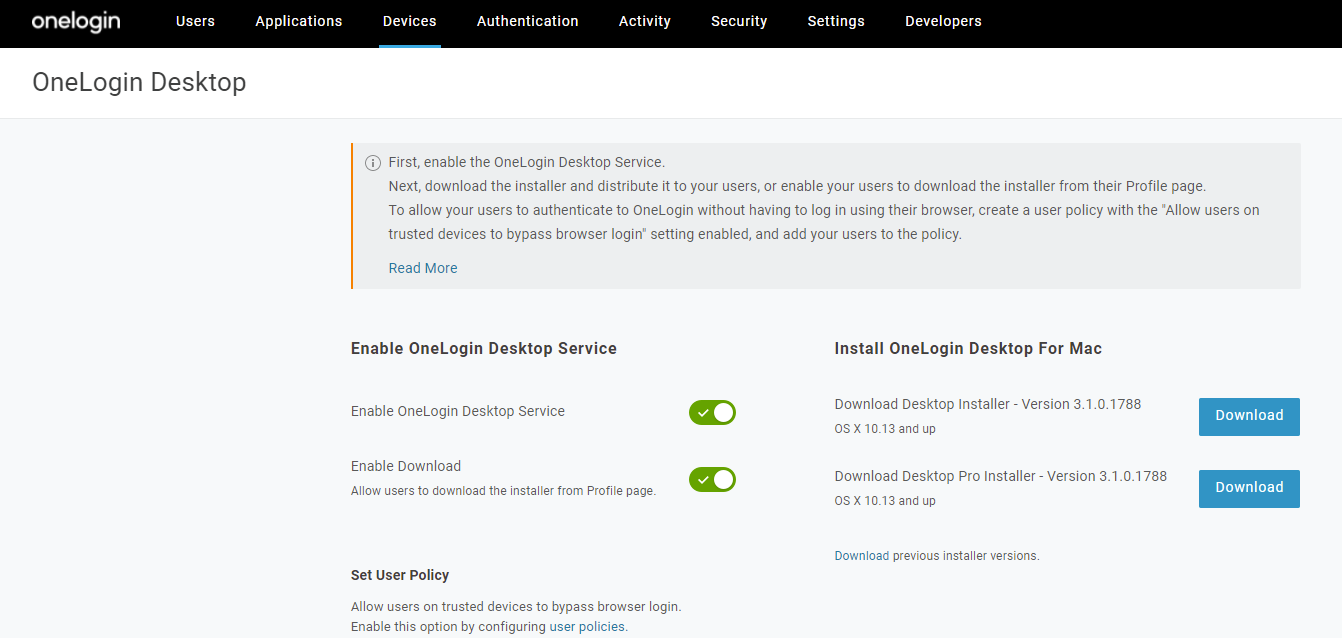Click the Set User Policy heading

(x=400, y=575)
